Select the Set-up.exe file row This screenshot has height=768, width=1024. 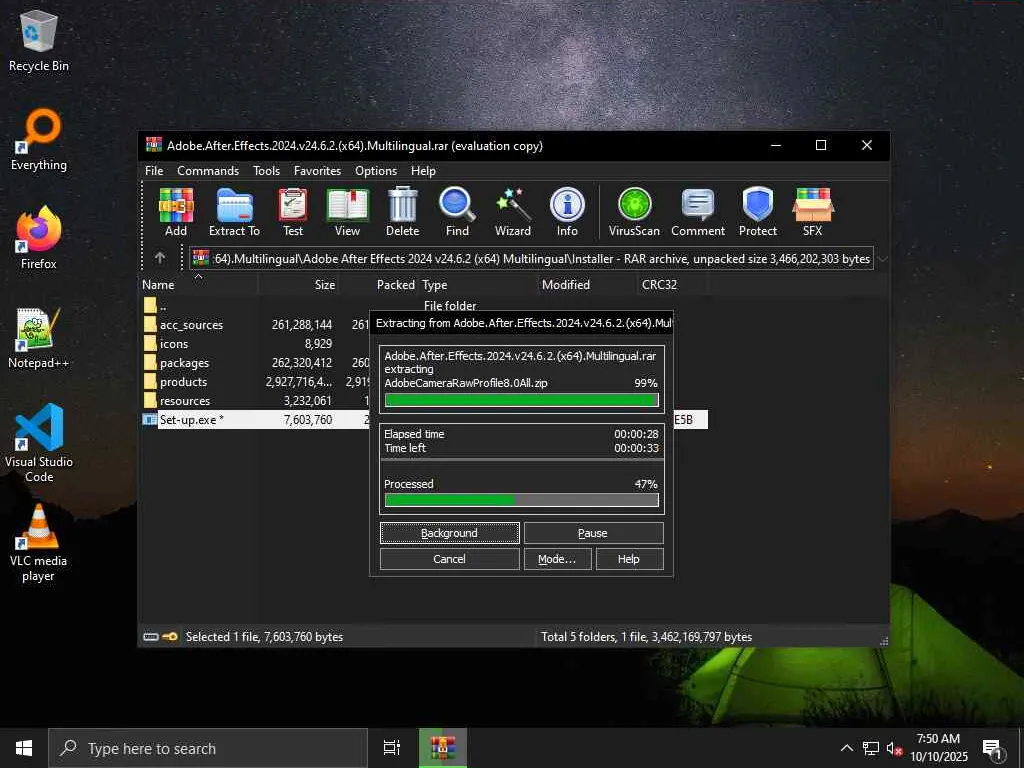pos(256,419)
